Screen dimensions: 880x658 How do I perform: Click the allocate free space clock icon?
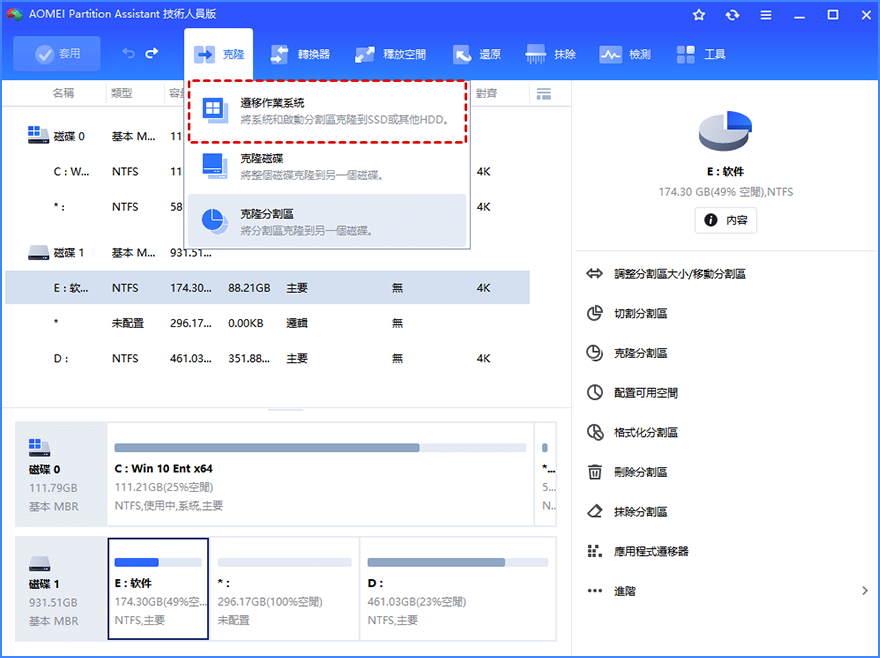click(x=594, y=392)
